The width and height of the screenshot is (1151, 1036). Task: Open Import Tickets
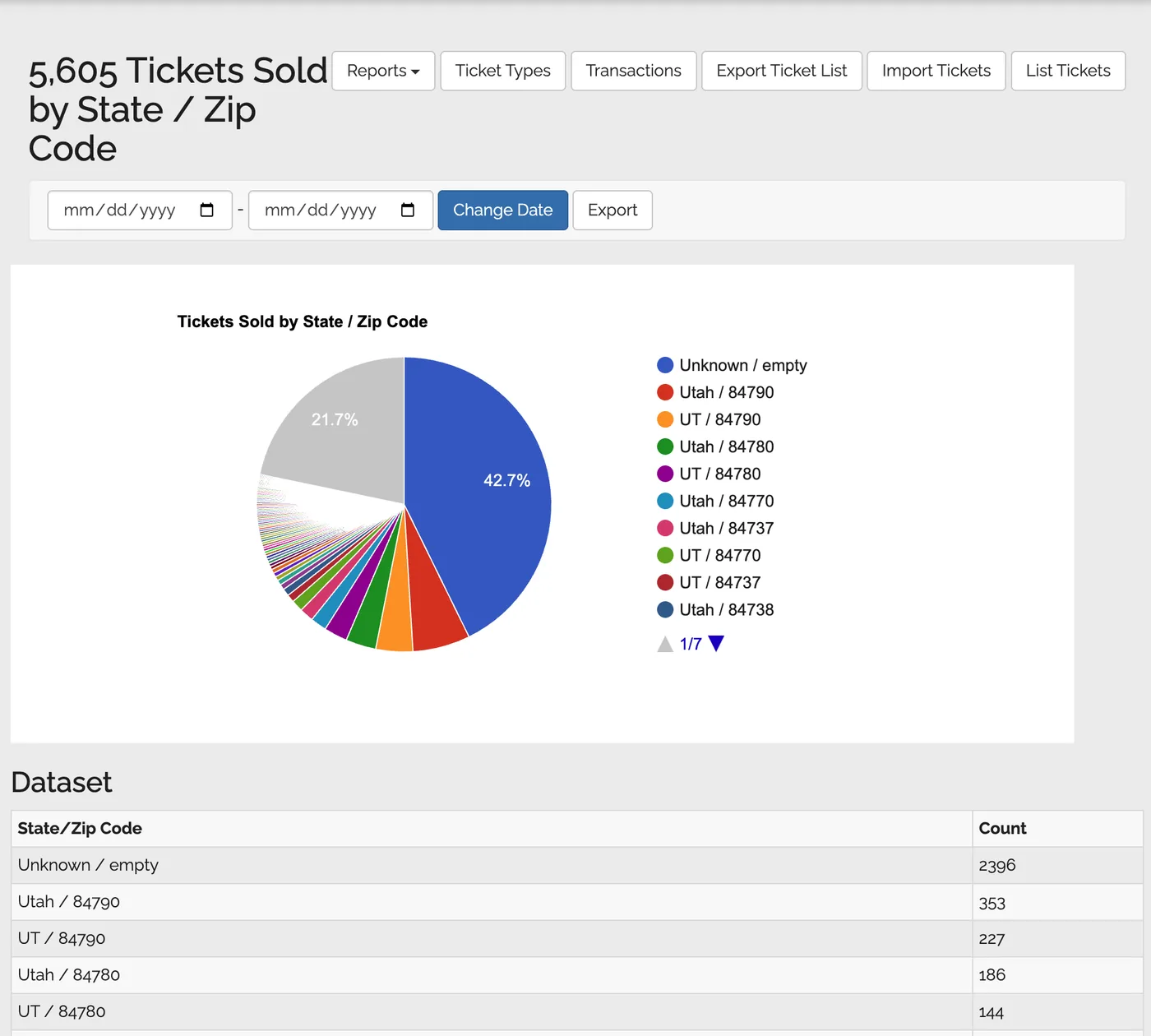click(x=936, y=71)
